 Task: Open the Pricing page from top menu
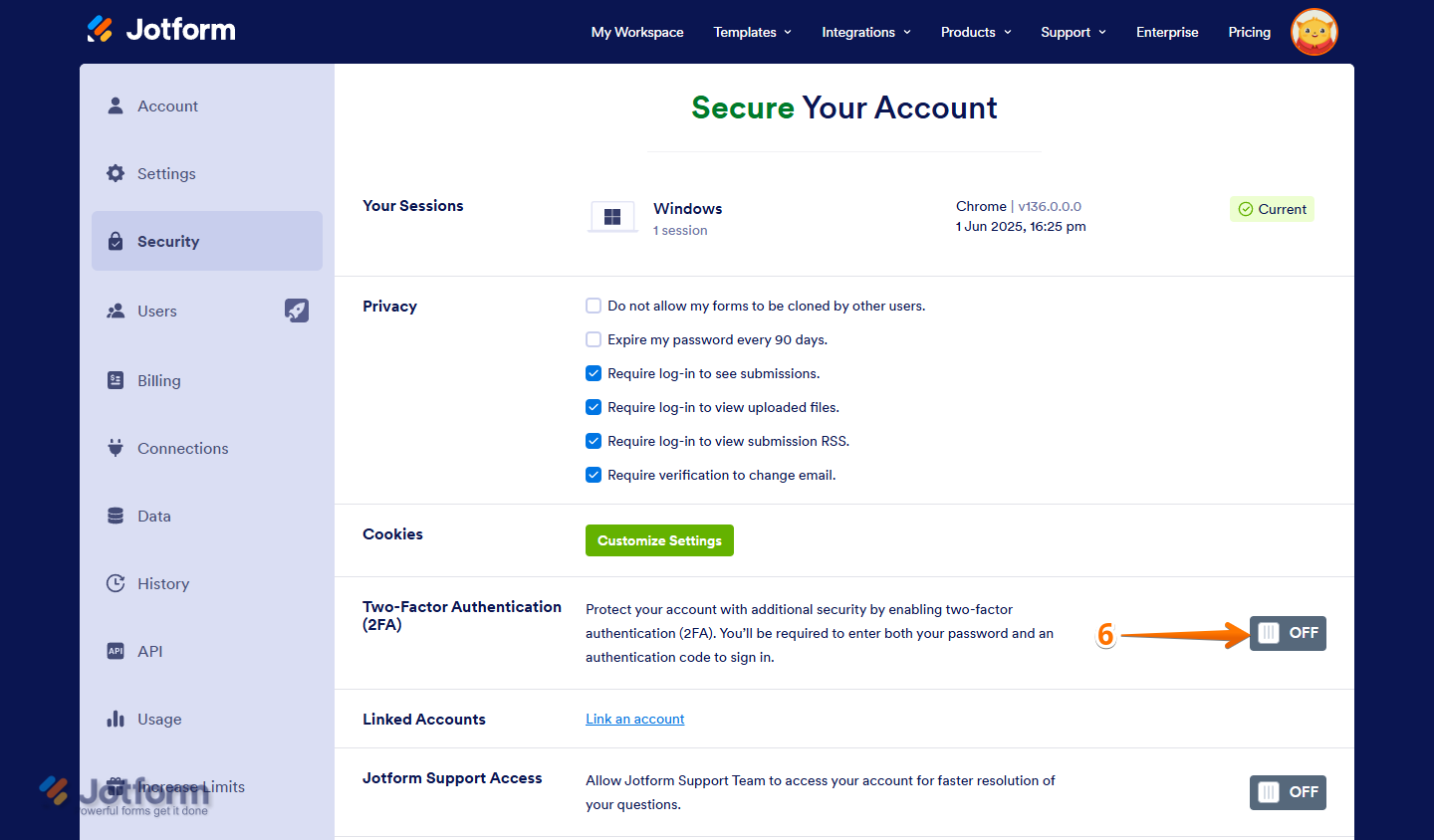[1249, 32]
